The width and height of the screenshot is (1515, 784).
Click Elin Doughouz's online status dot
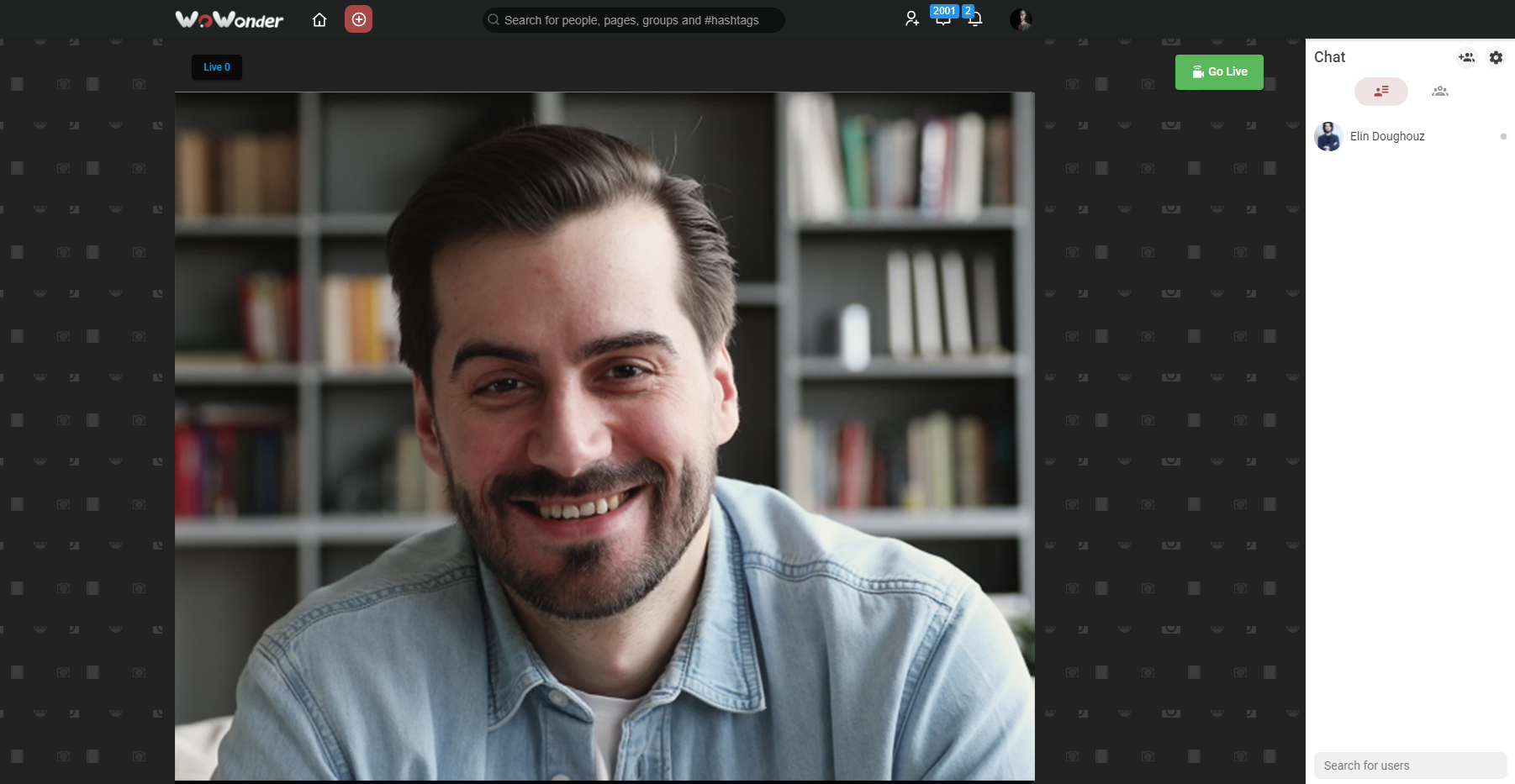click(1503, 136)
